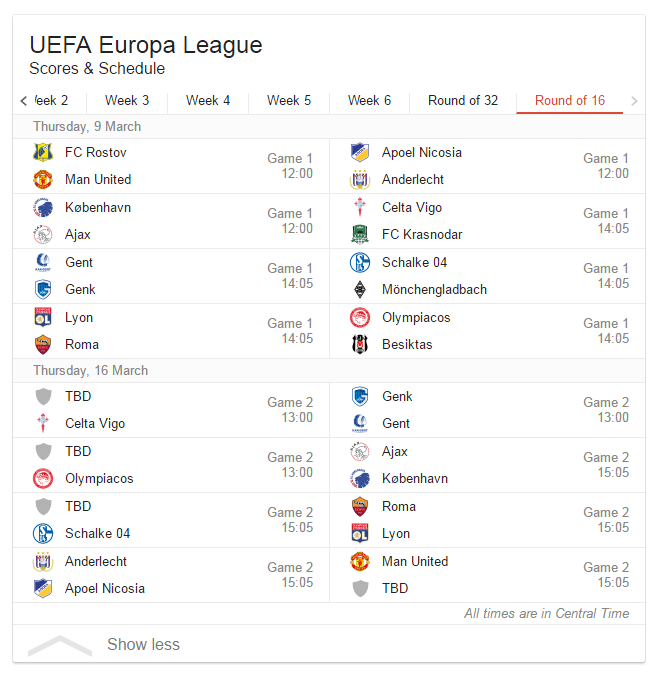Screen dimensions: 663x676
Task: Click the Show less text
Action: tap(143, 645)
